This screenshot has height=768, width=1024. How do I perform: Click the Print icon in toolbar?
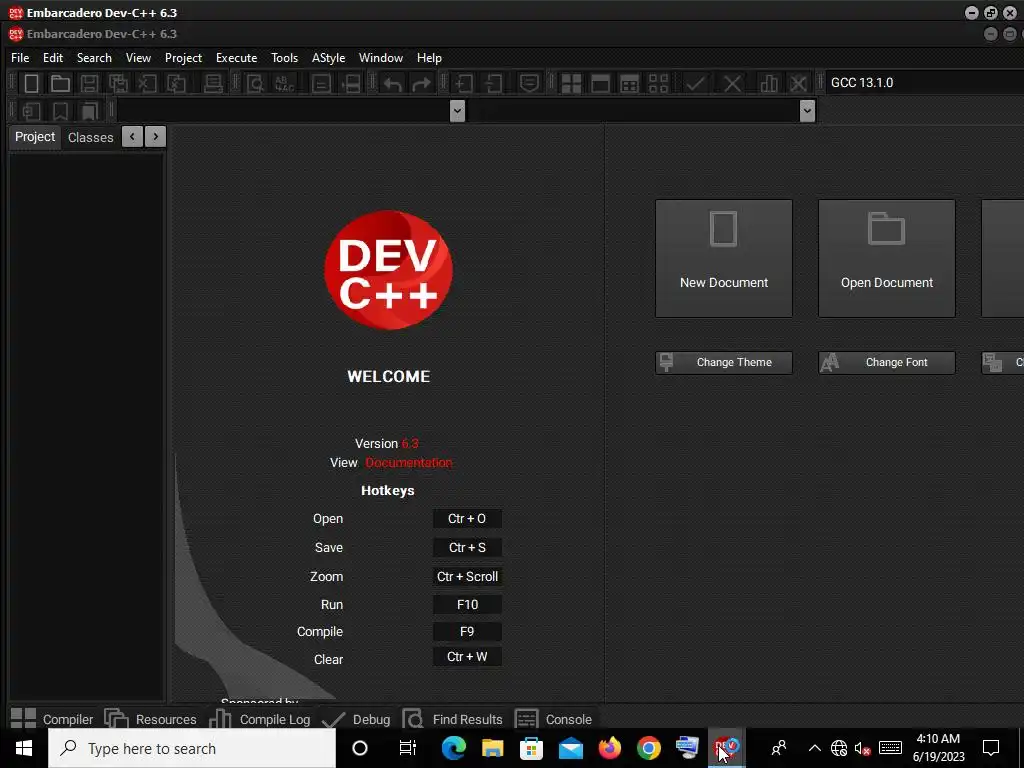click(213, 84)
